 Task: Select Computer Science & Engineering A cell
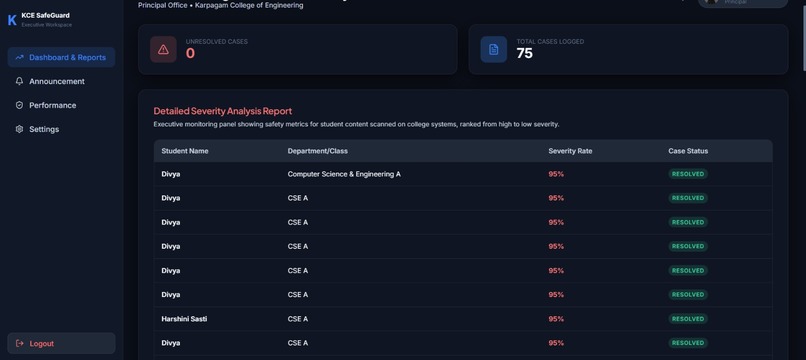(x=344, y=174)
